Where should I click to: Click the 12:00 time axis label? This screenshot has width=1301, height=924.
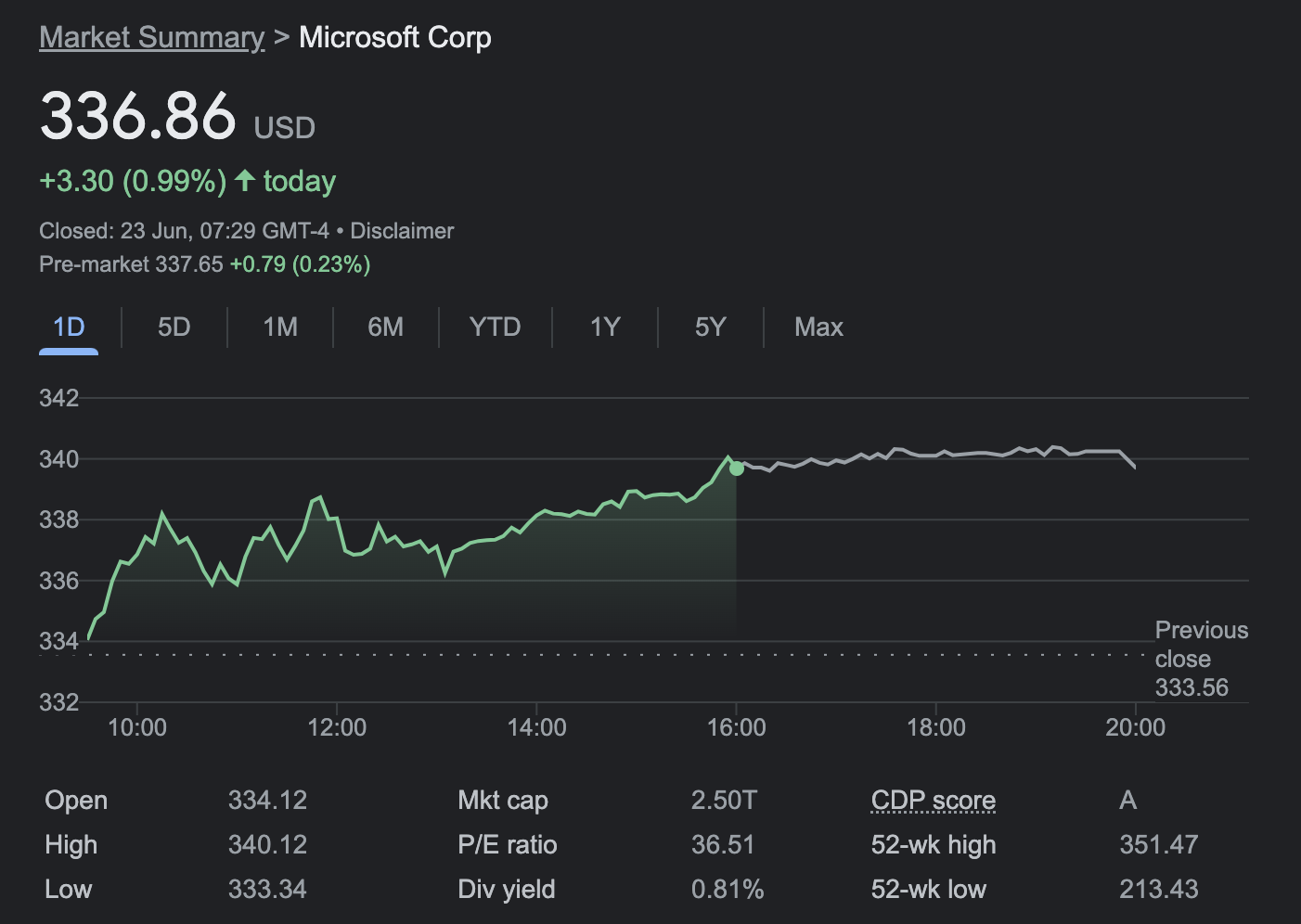pyautogui.click(x=337, y=727)
